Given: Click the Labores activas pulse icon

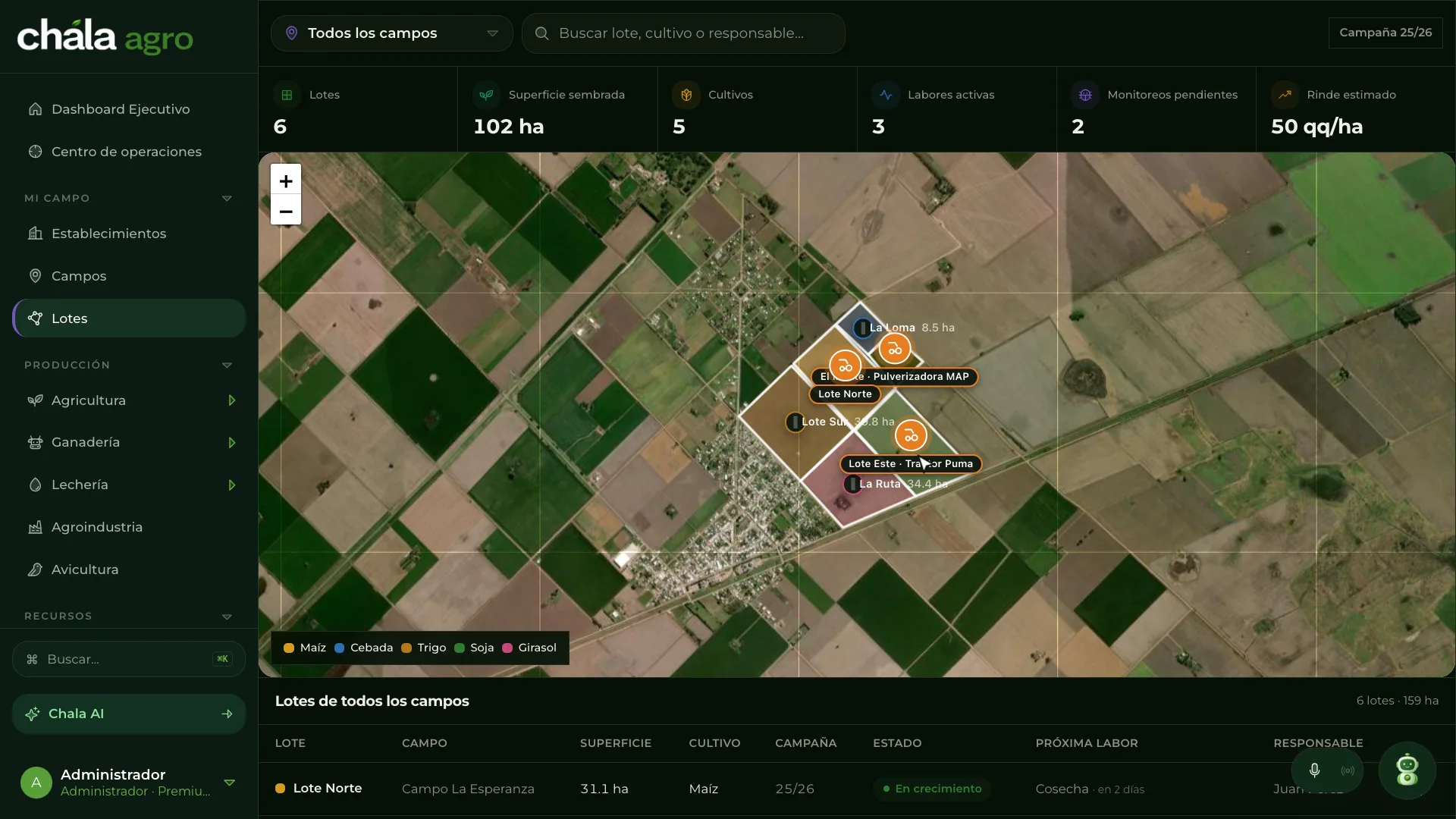Looking at the screenshot, I should 886,95.
